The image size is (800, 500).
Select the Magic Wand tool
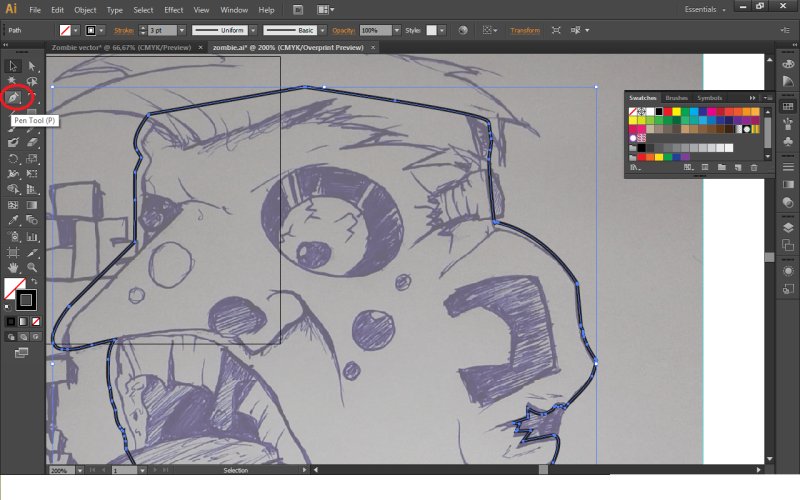(x=13, y=81)
